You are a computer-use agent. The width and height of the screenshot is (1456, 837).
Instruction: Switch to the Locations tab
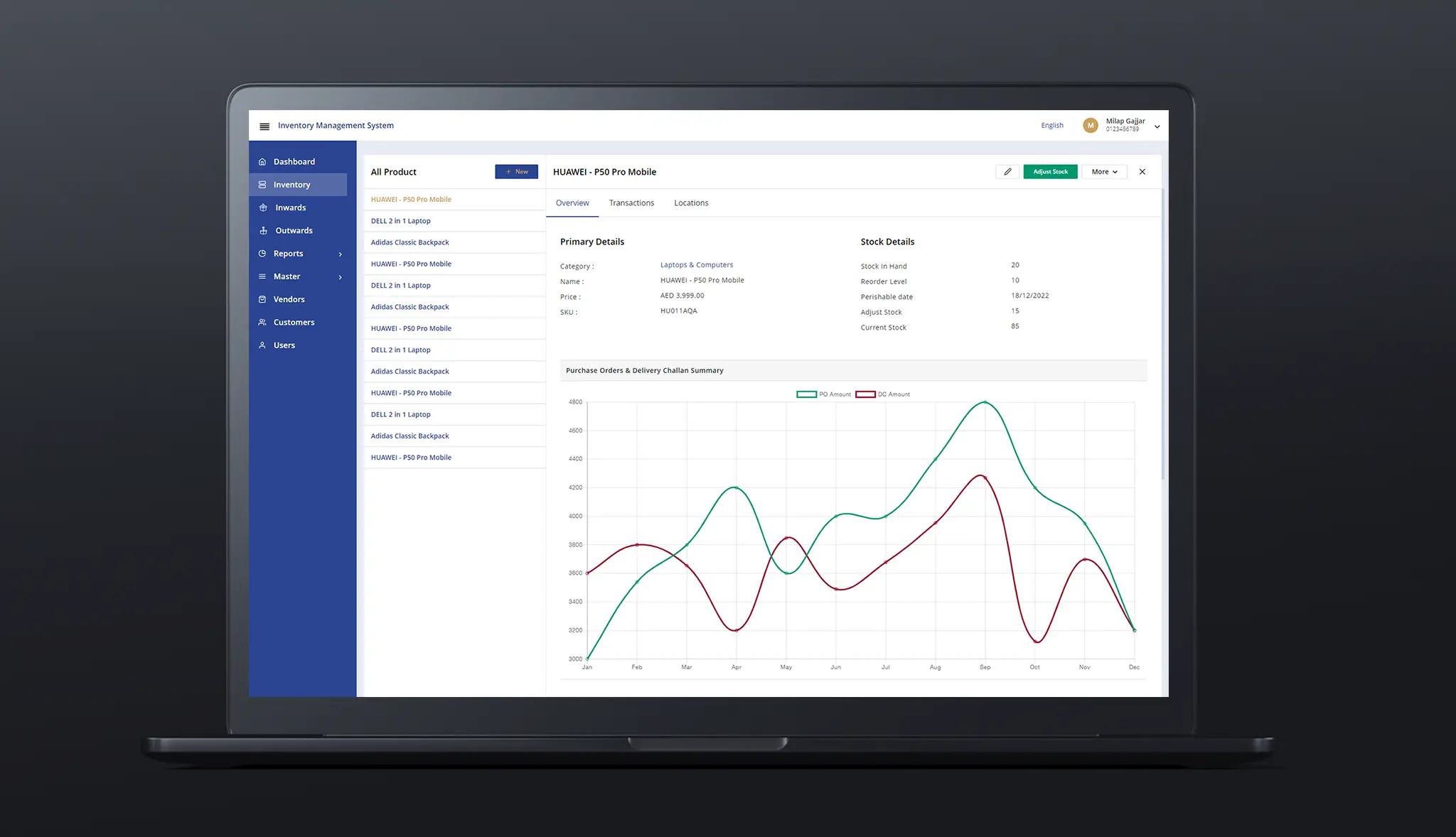coord(691,202)
